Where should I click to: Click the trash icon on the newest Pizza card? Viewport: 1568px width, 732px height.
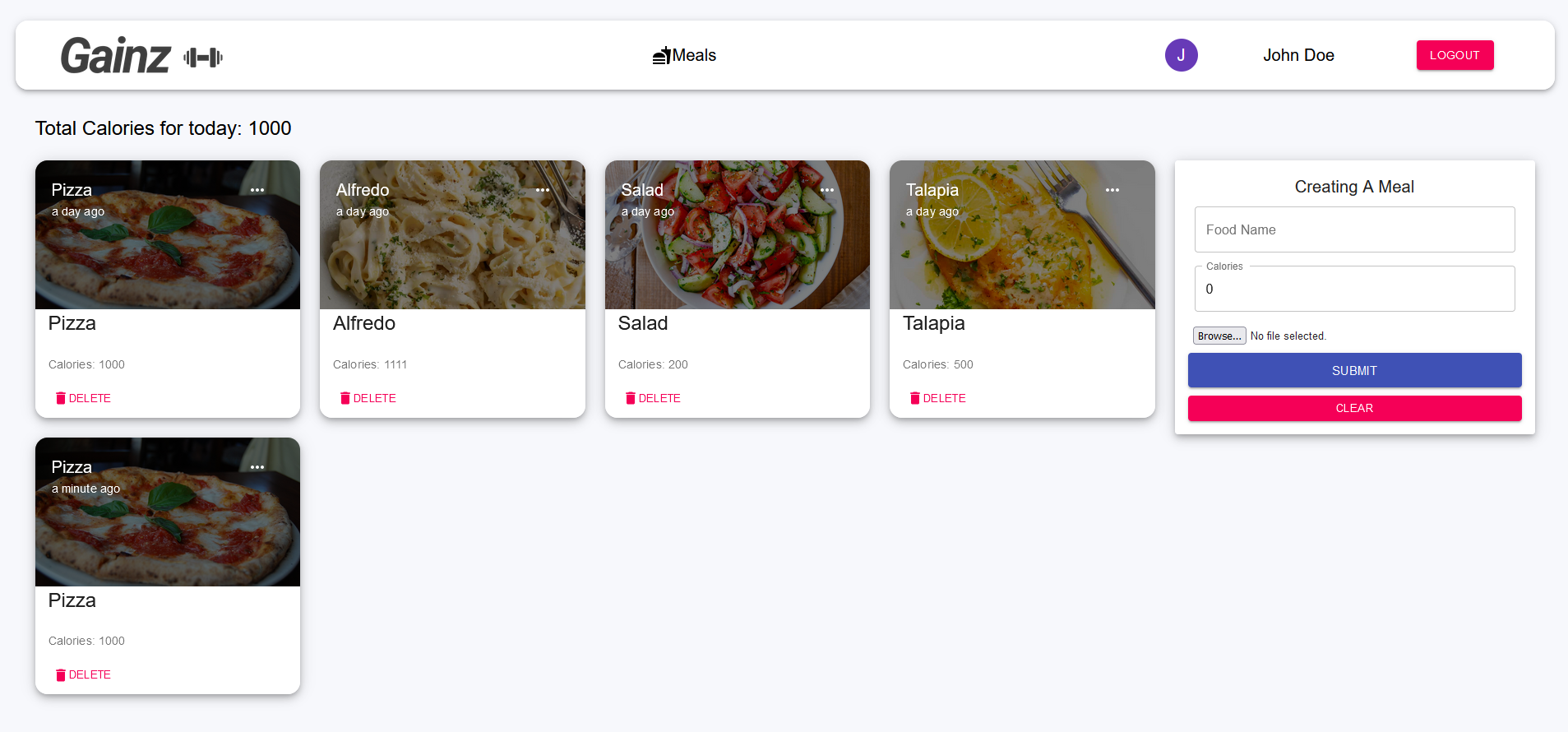pos(60,674)
